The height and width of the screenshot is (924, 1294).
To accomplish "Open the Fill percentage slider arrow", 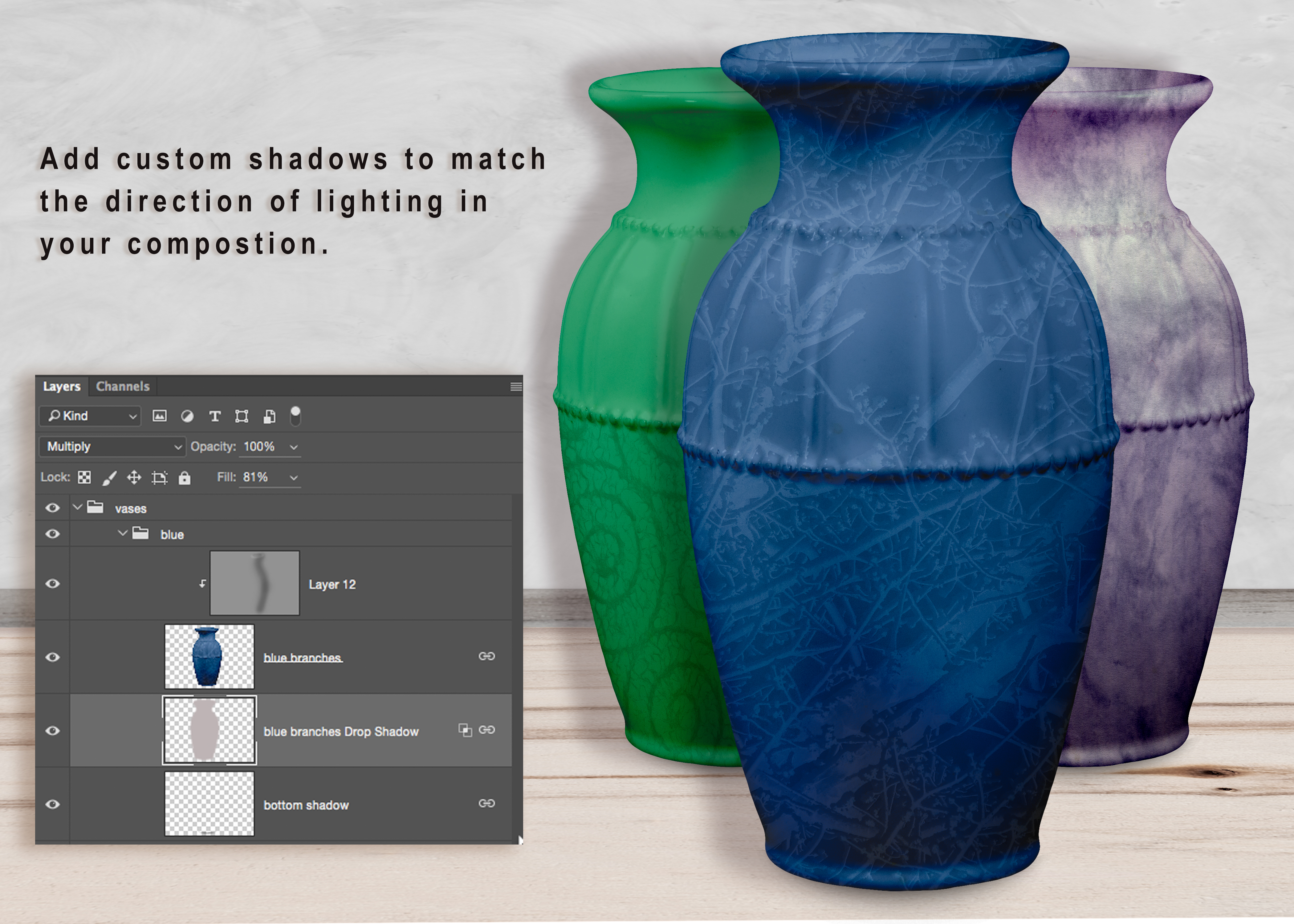I will tap(294, 478).
